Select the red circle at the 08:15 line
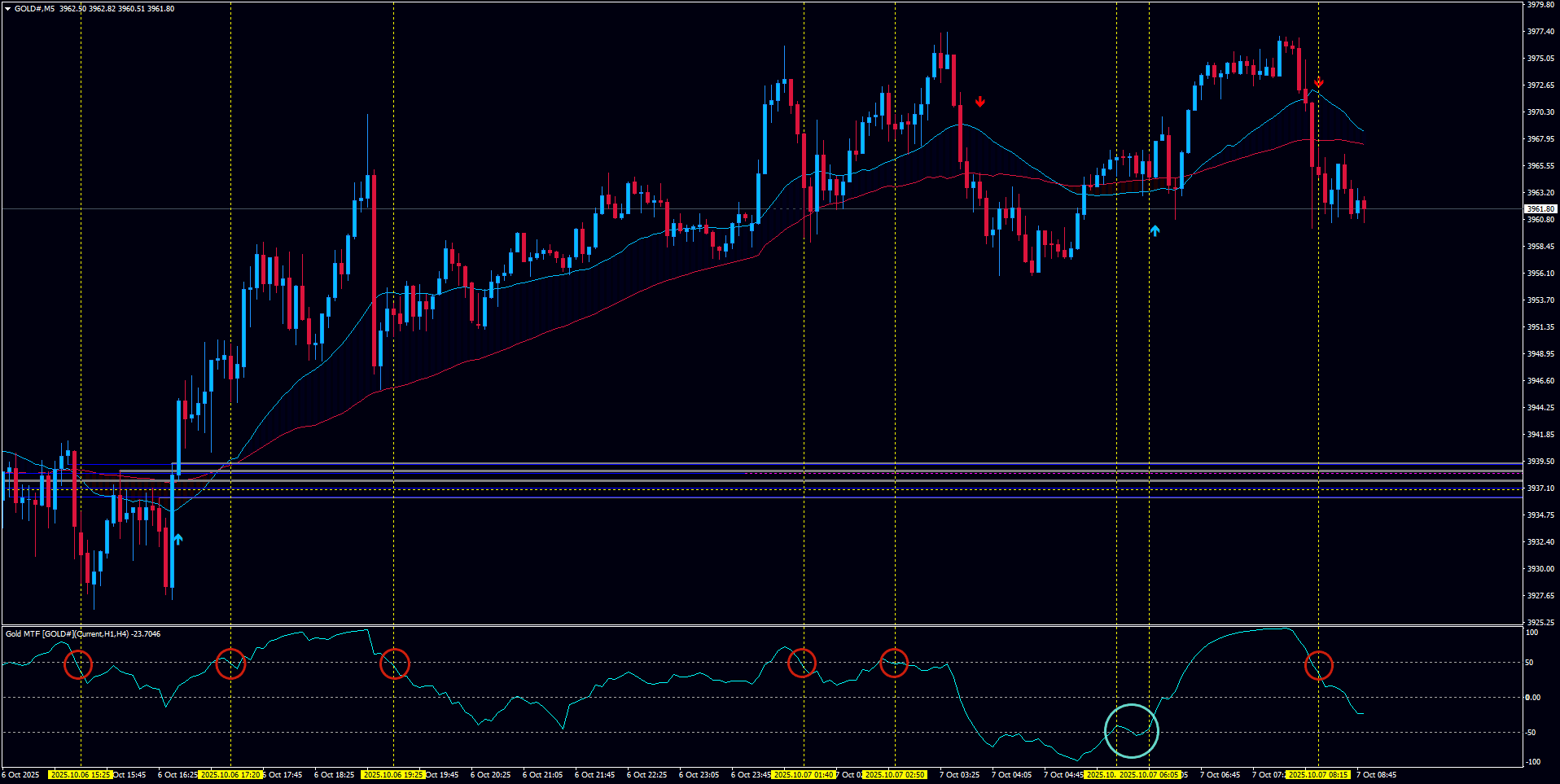 [1318, 665]
